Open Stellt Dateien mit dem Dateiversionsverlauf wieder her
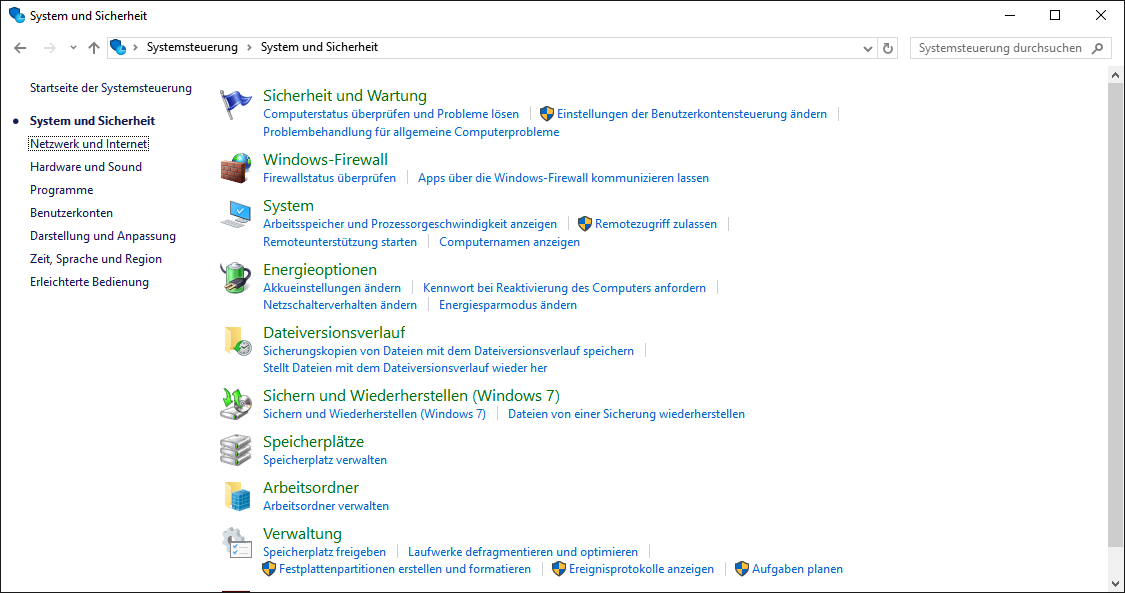This screenshot has height=593, width=1125. [x=405, y=368]
